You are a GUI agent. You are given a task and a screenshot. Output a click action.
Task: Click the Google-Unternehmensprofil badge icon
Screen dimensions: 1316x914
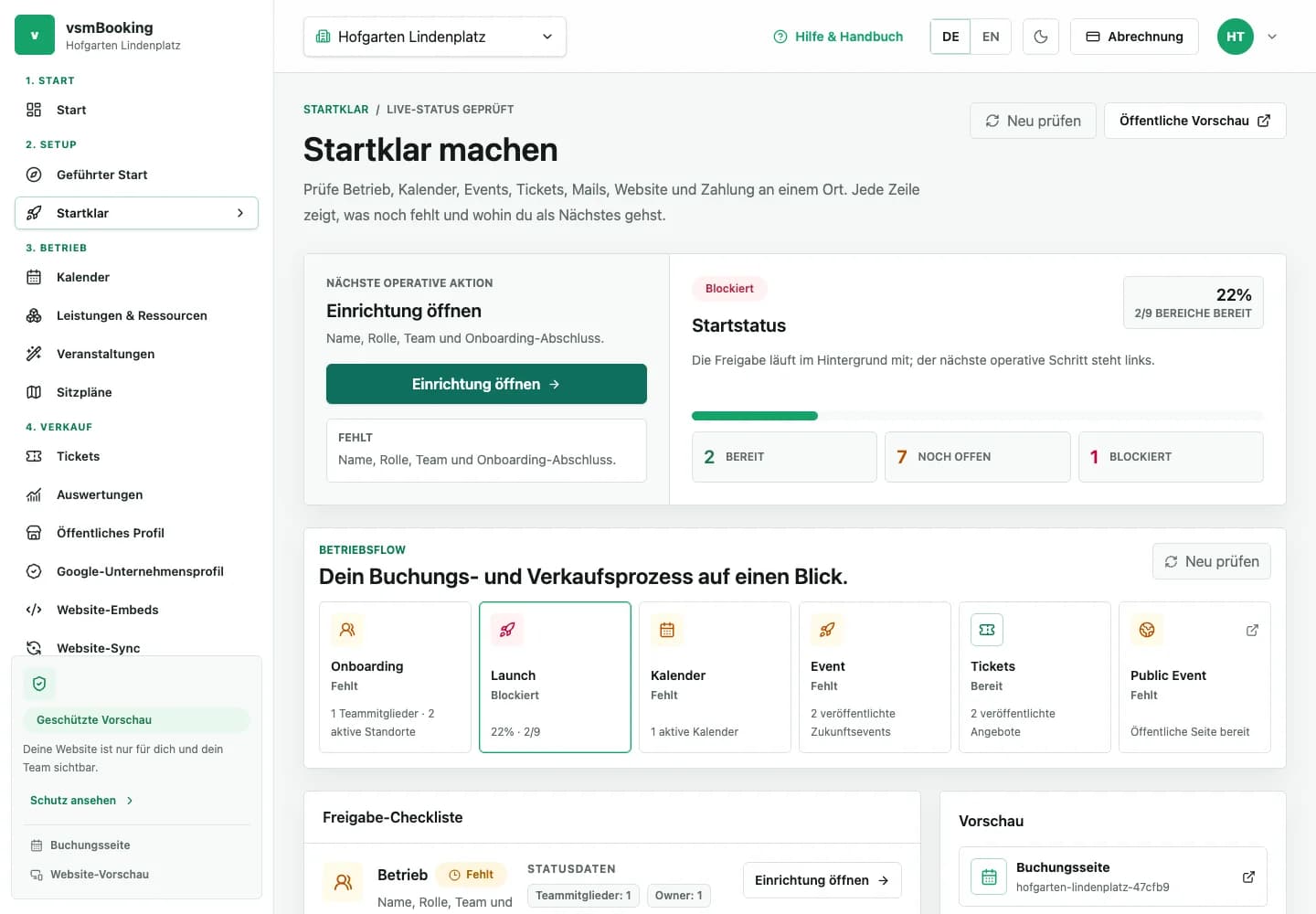tap(34, 571)
